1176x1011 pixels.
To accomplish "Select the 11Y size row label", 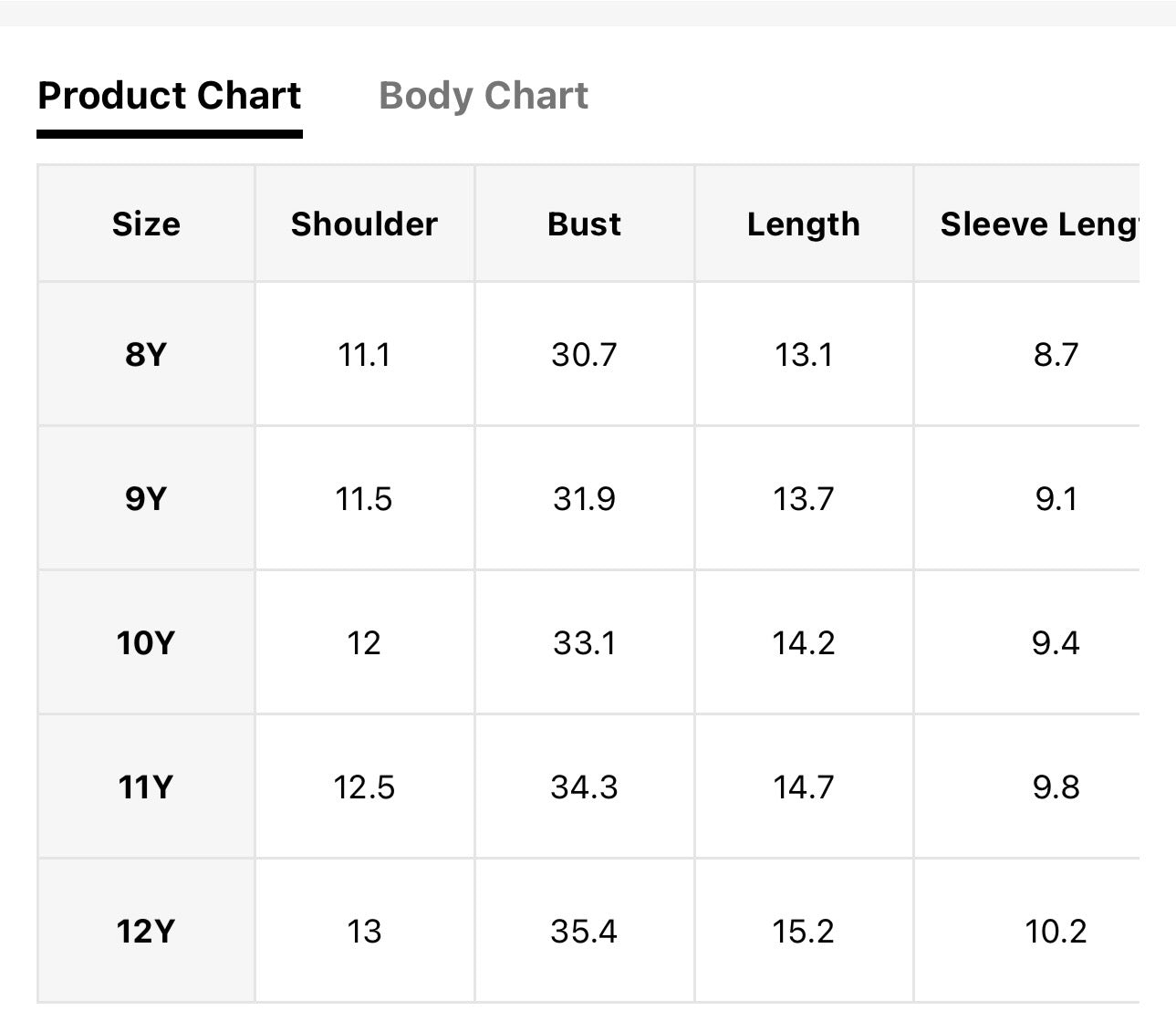I will 145,787.
